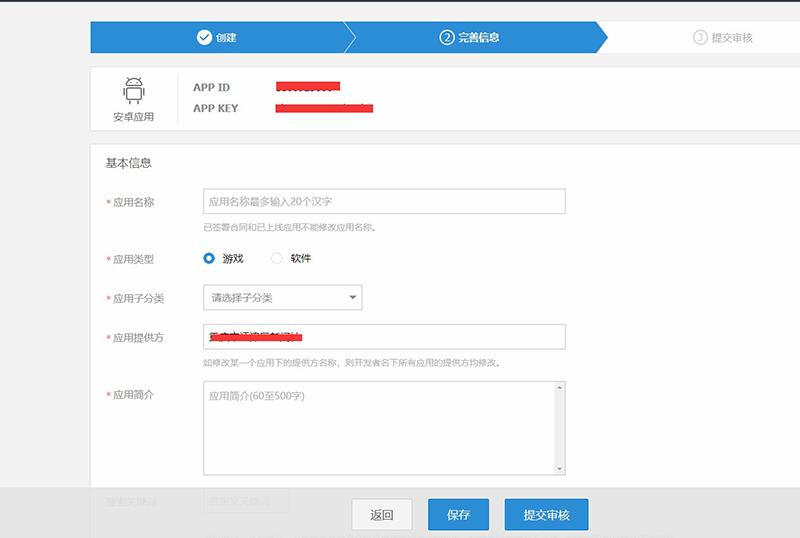Click the down arrow of 应用简介 scrollbar
The width and height of the screenshot is (800, 538).
pos(560,467)
